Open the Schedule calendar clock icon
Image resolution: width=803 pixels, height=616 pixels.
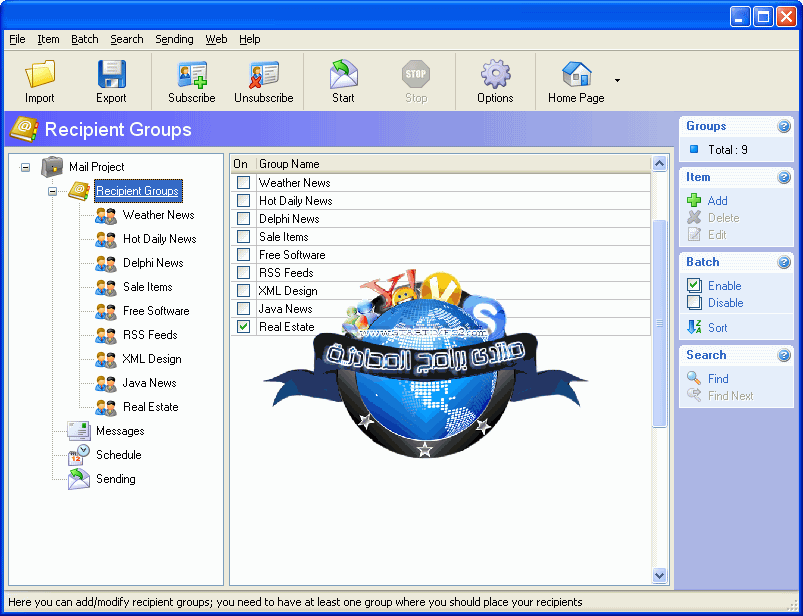pyautogui.click(x=79, y=455)
